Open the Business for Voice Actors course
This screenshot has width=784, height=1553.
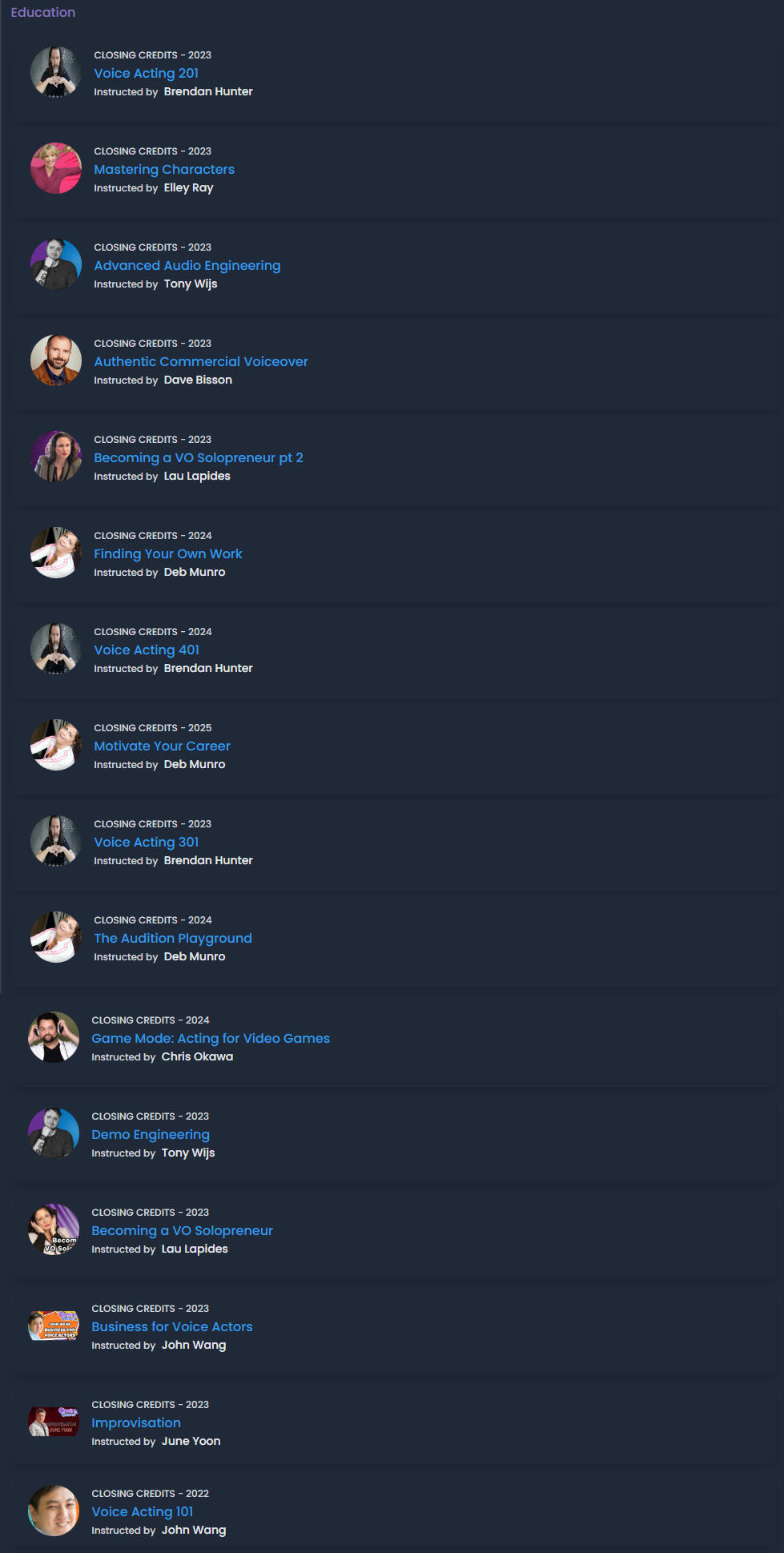[171, 1326]
